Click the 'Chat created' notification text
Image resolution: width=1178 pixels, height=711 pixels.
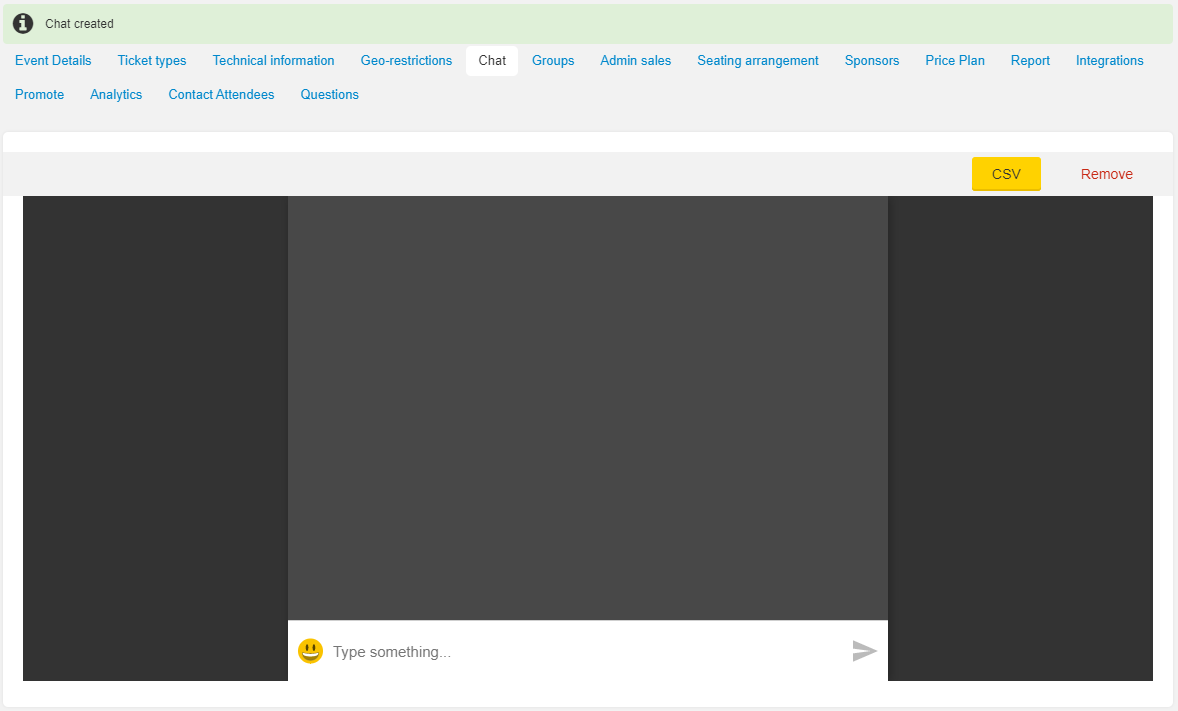(80, 24)
